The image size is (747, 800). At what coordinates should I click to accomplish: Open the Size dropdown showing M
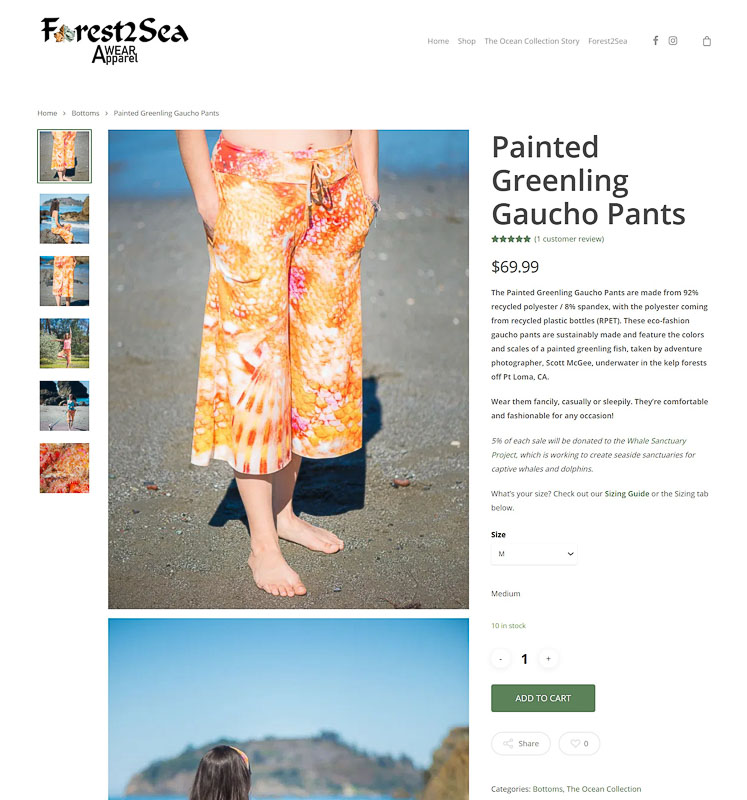tap(534, 554)
